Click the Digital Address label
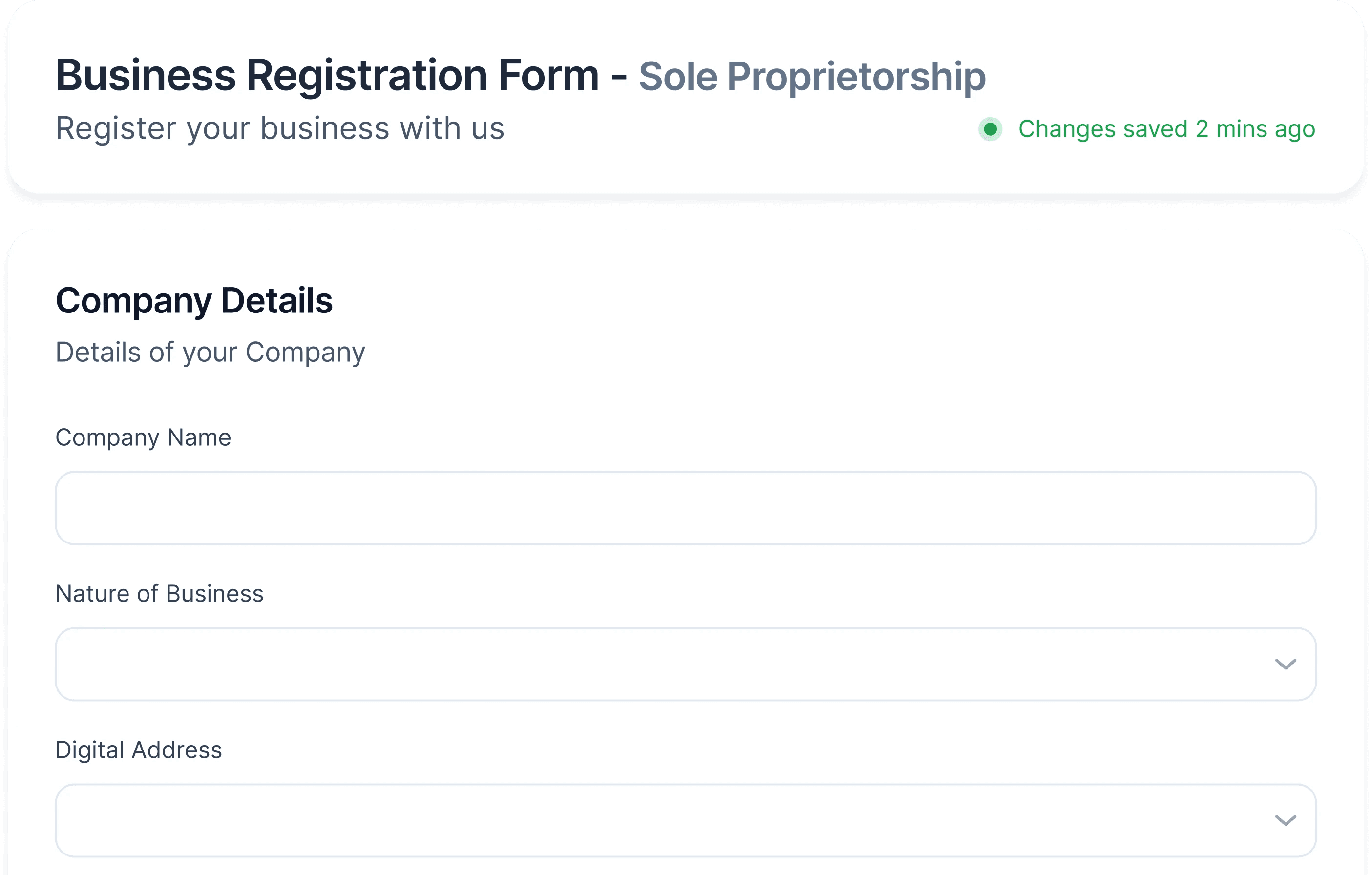The width and height of the screenshot is (1372, 875). [x=138, y=750]
